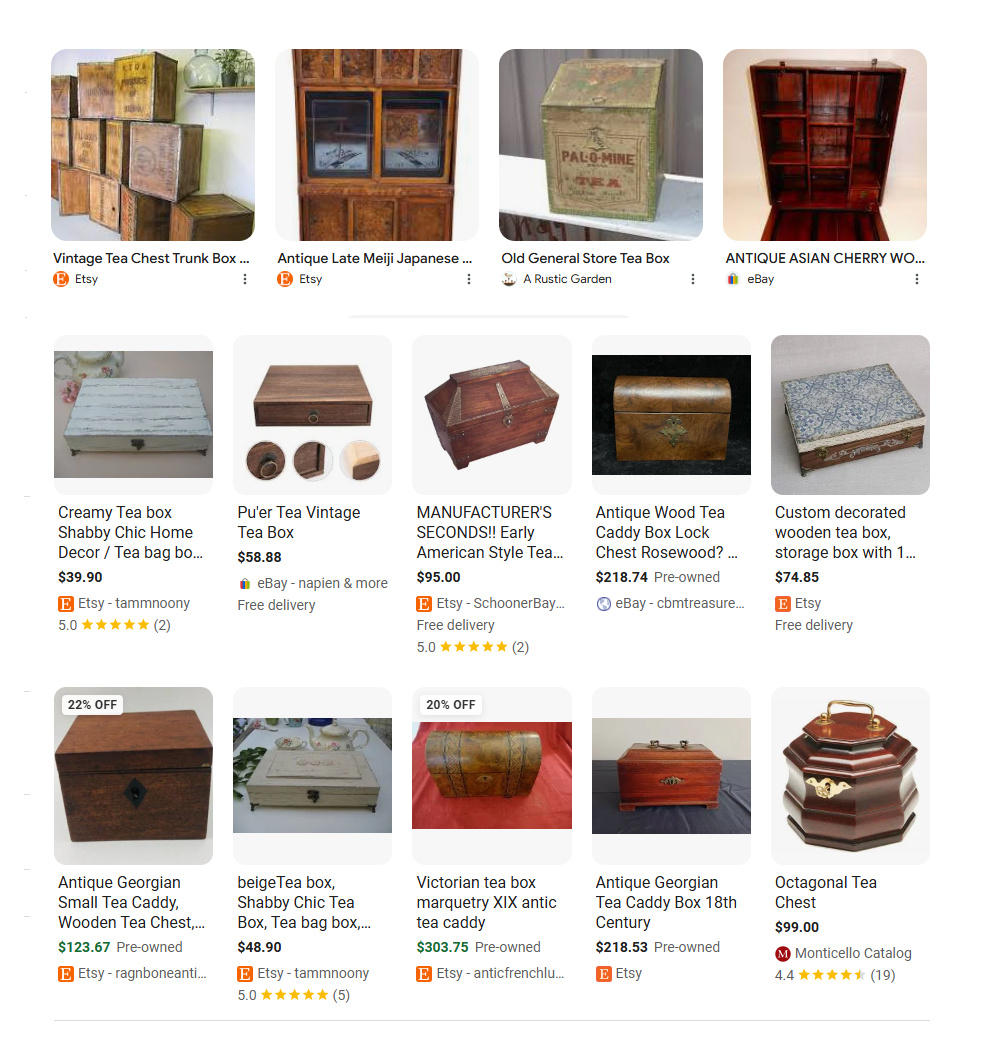
Task: Open MANUFACTURER'S SECONDS Early American Style Tea listing
Action: pyautogui.click(x=490, y=532)
